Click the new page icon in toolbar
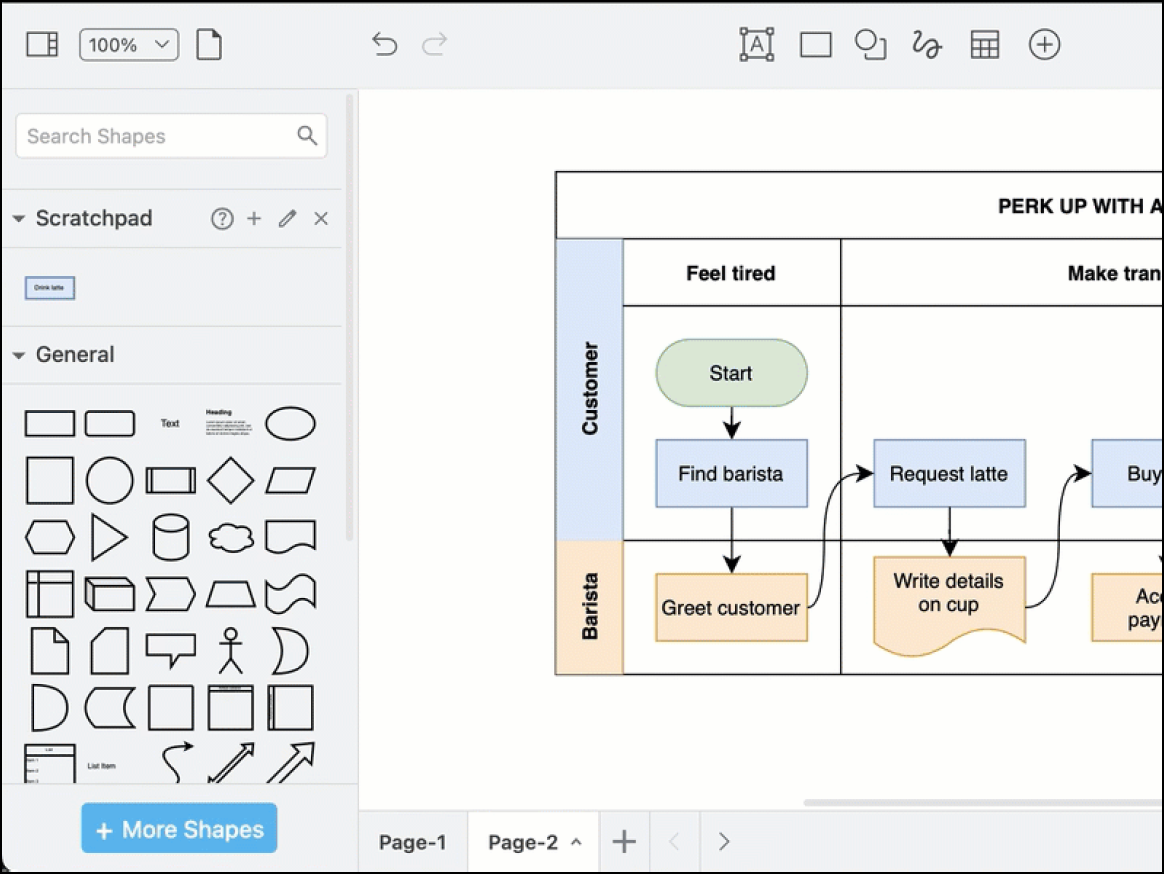 [209, 45]
